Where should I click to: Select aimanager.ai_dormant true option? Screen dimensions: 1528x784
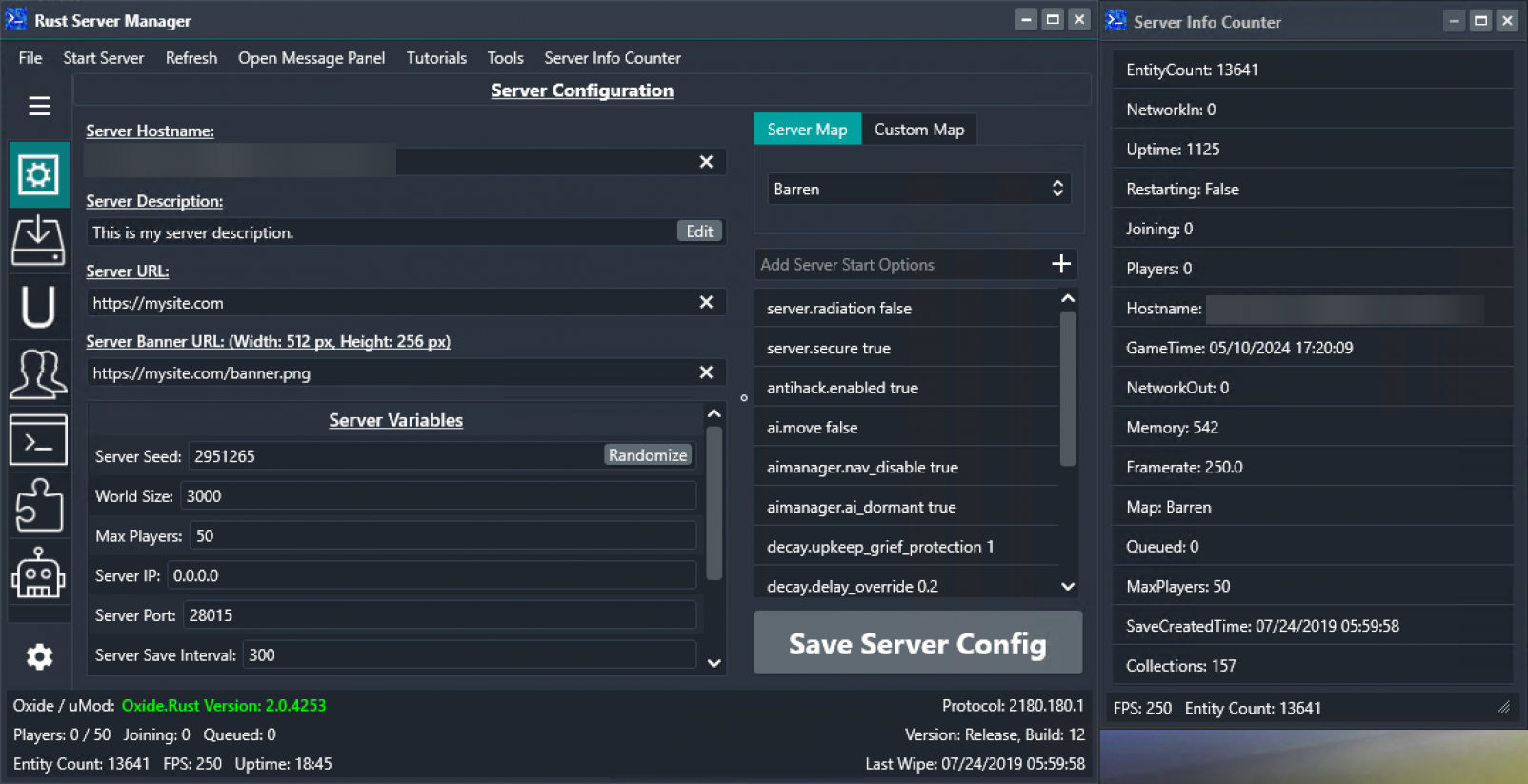[x=907, y=508]
